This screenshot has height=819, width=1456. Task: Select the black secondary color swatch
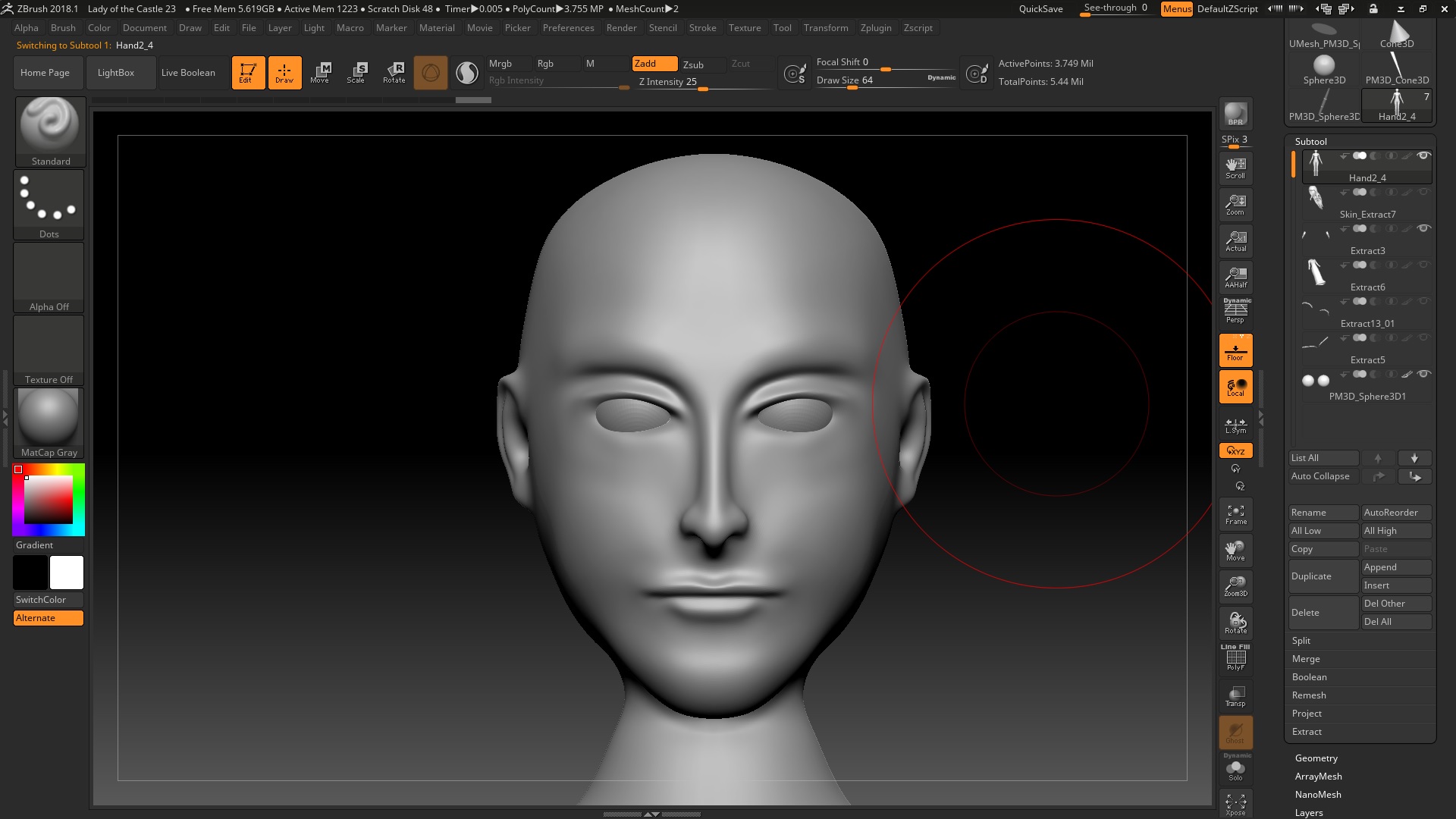click(30, 573)
